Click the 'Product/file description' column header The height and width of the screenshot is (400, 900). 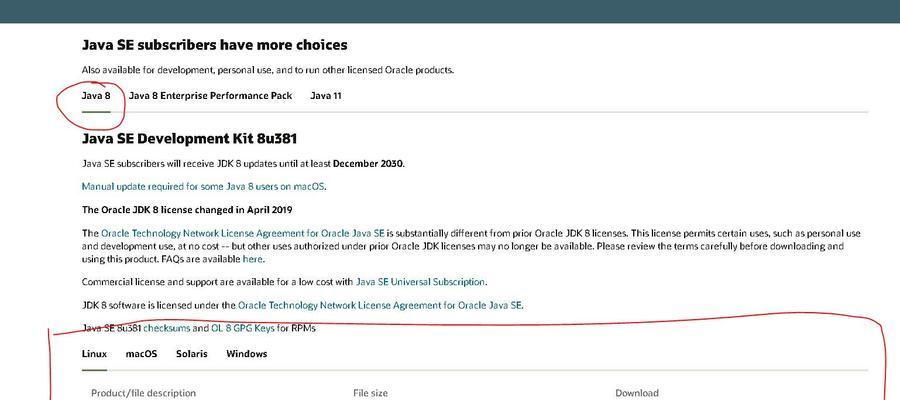143,393
